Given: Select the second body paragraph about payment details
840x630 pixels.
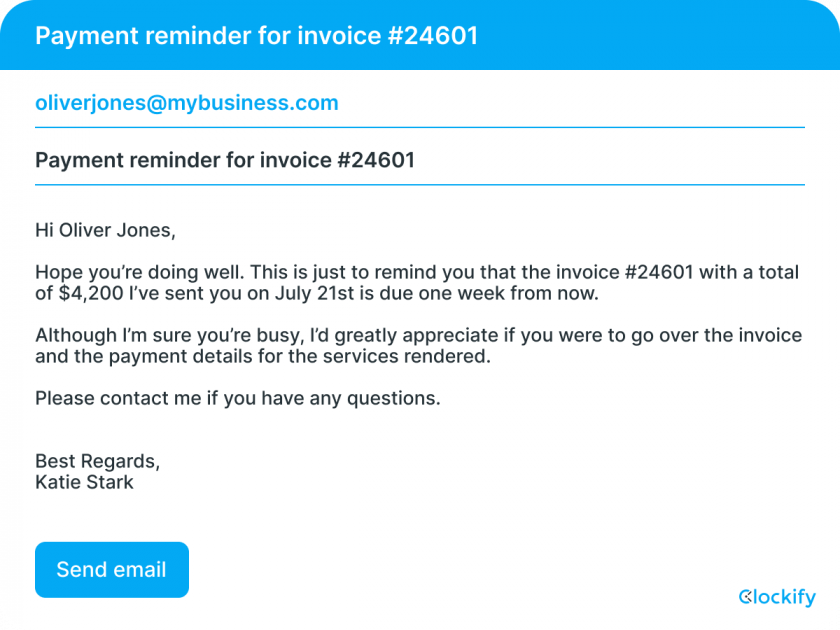Looking at the screenshot, I should (x=418, y=345).
